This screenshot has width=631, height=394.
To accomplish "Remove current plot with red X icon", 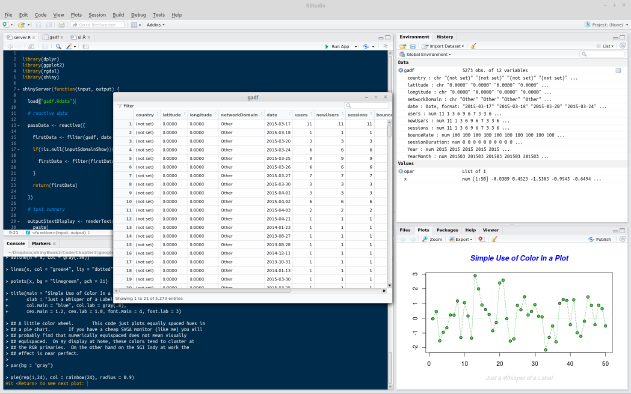I will coord(481,239).
